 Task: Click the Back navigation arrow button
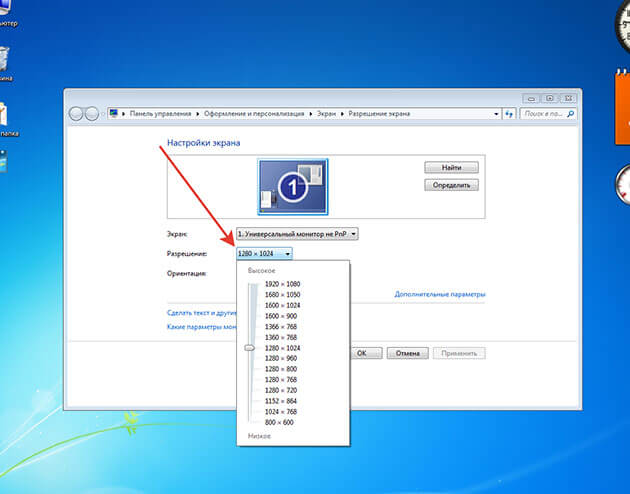pos(76,114)
